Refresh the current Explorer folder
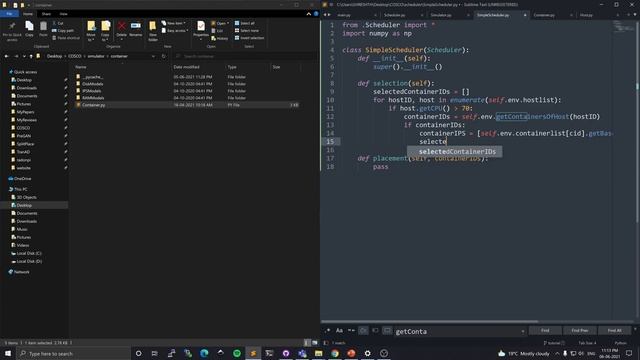Screen dimensions: 640x360 [x=164, y=56]
